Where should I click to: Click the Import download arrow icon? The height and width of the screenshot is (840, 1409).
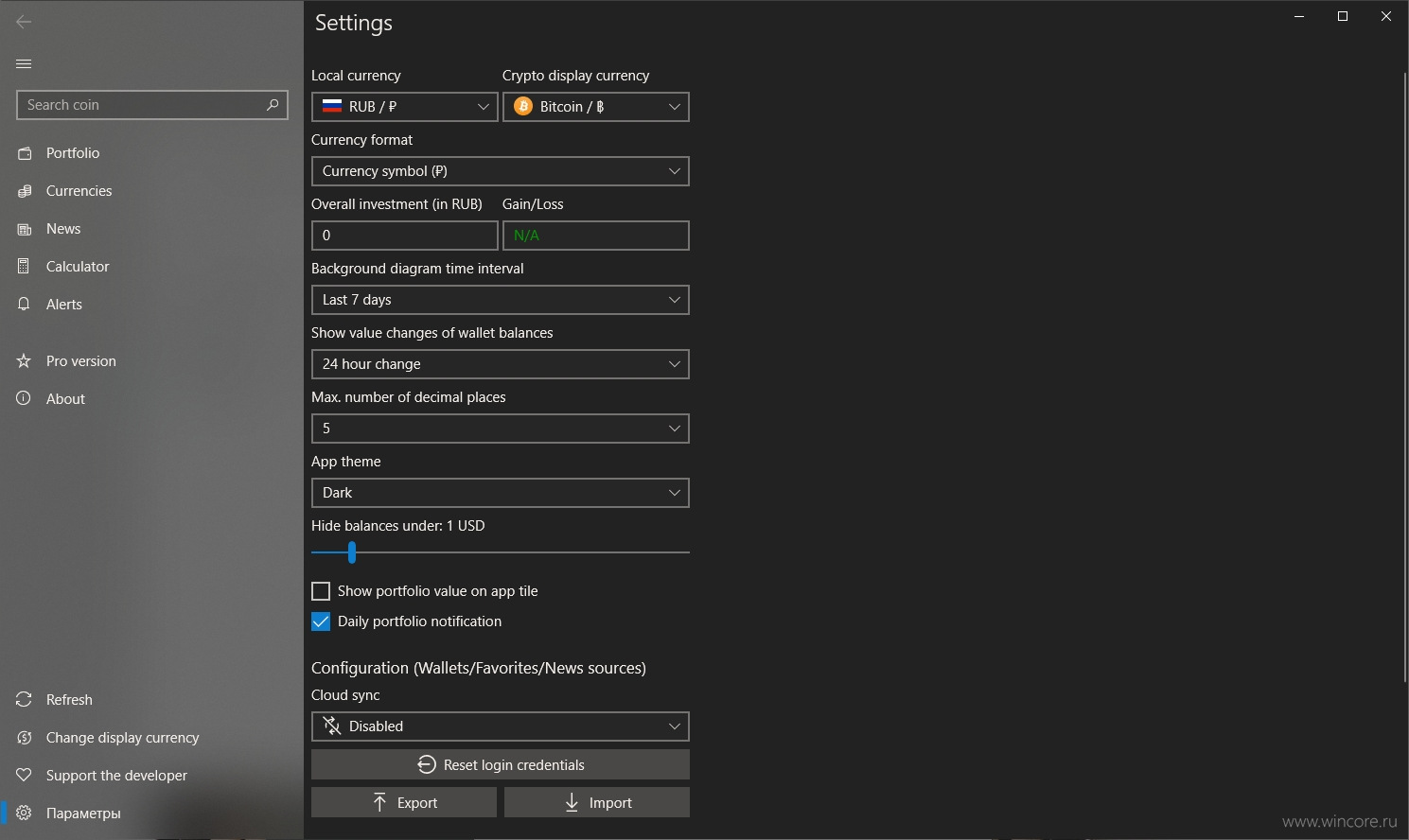click(x=572, y=802)
